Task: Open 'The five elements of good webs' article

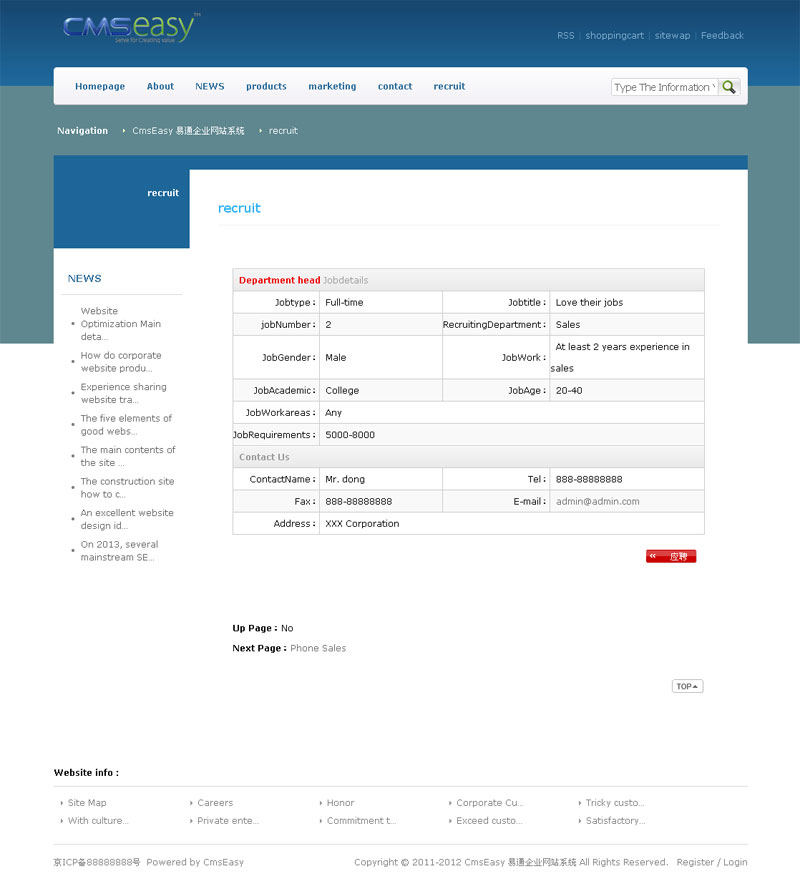Action: pos(126,425)
